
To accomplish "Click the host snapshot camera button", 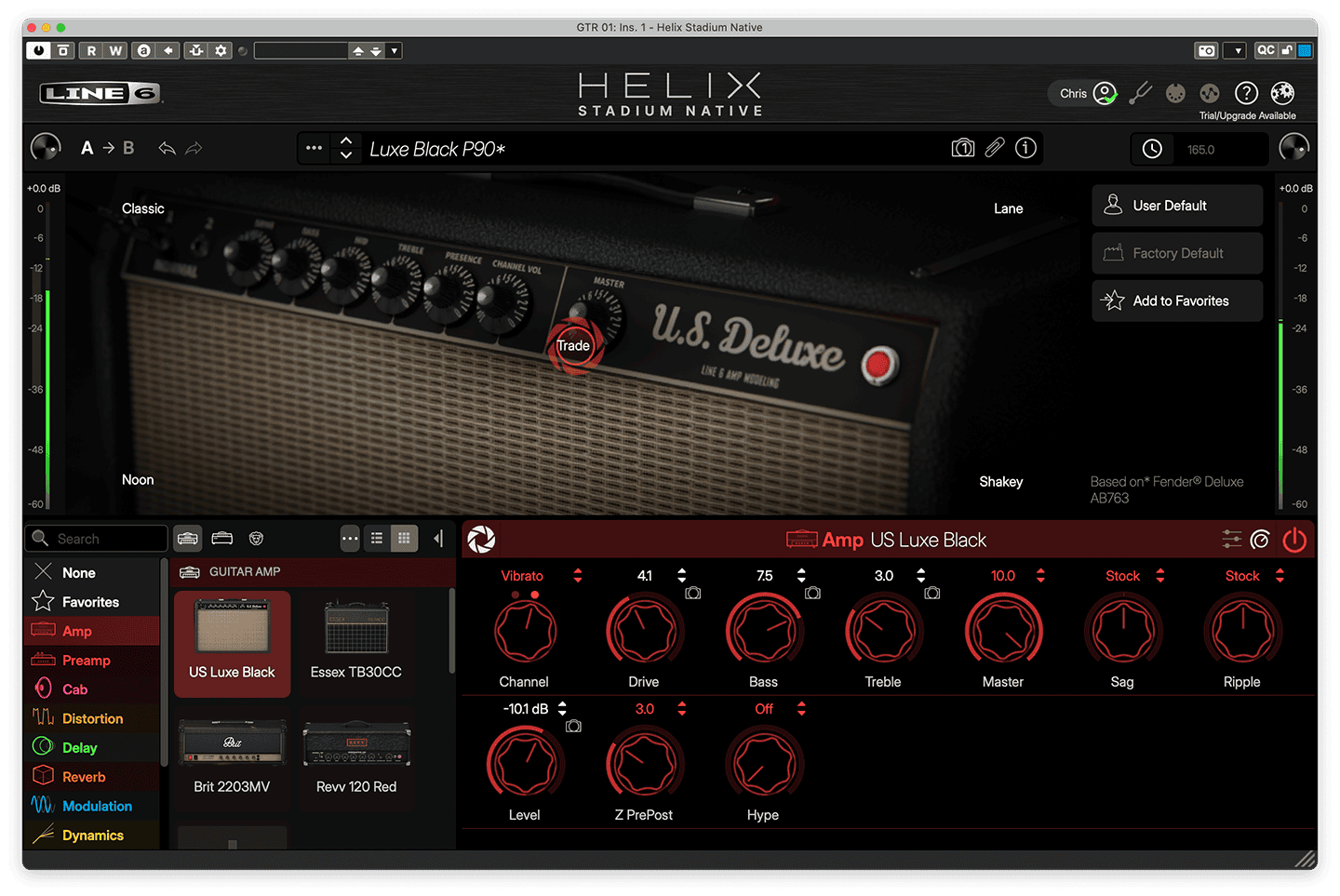I will [x=1207, y=50].
